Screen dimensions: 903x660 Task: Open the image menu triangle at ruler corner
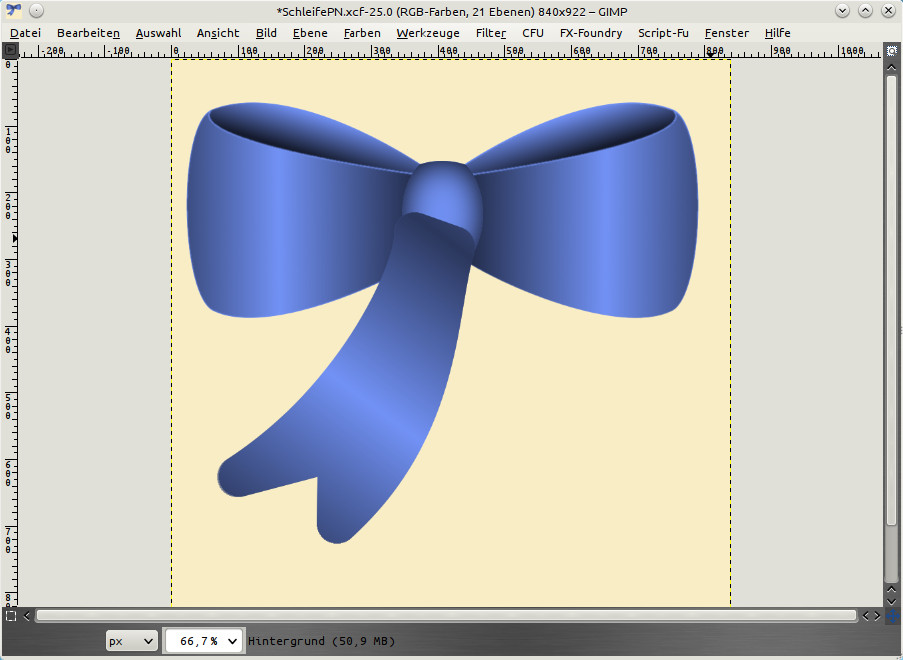[x=10, y=50]
